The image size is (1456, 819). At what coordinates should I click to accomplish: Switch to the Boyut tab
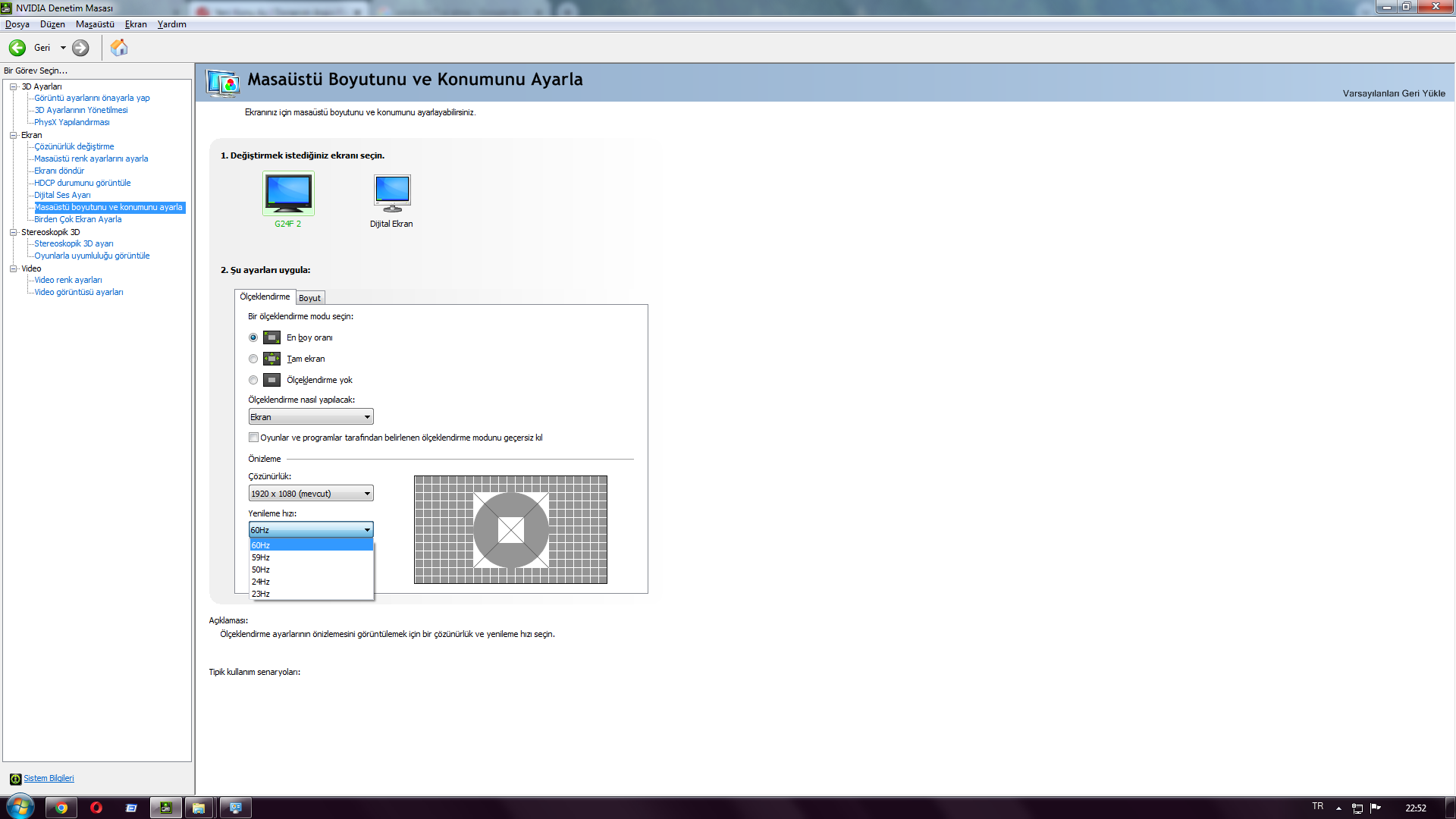309,298
